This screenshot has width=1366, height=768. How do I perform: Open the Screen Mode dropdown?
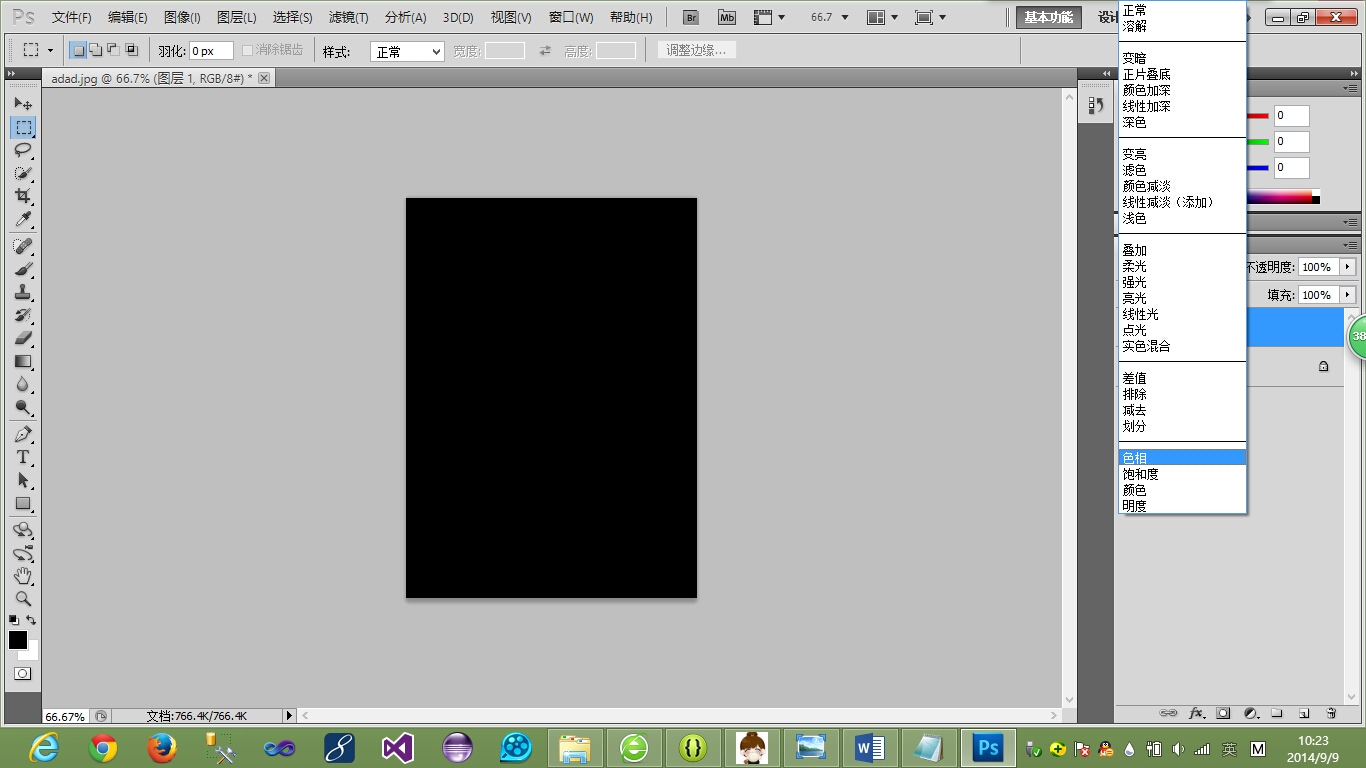pos(931,17)
